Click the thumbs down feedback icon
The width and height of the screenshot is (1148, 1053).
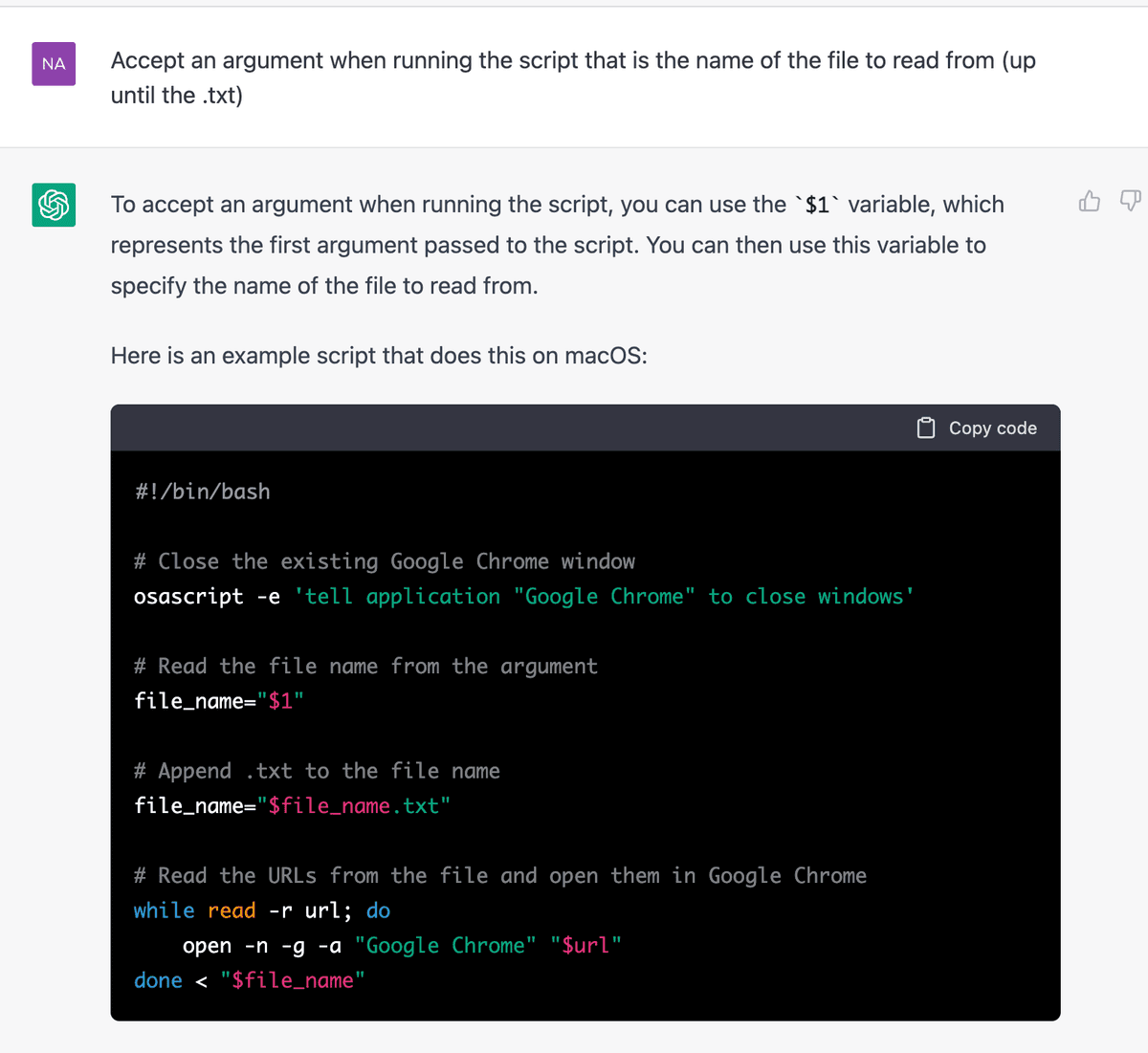click(1130, 201)
